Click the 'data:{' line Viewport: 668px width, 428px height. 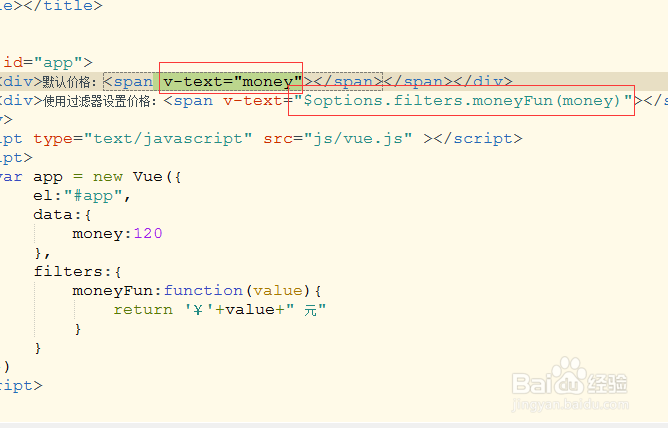coord(62,215)
